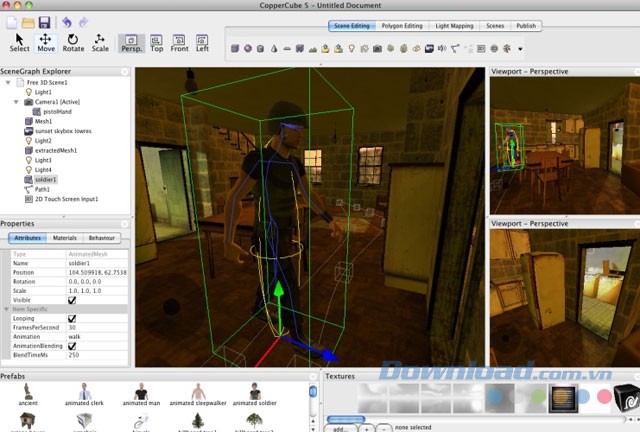Click the Save disk icon
The image size is (640, 432).
45,22
